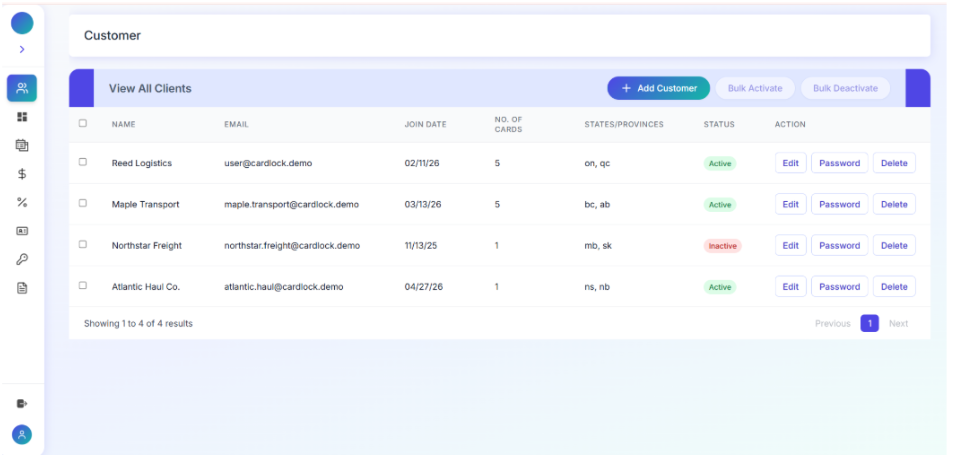
Task: Click the join date 02/11/26
Action: click(423, 163)
